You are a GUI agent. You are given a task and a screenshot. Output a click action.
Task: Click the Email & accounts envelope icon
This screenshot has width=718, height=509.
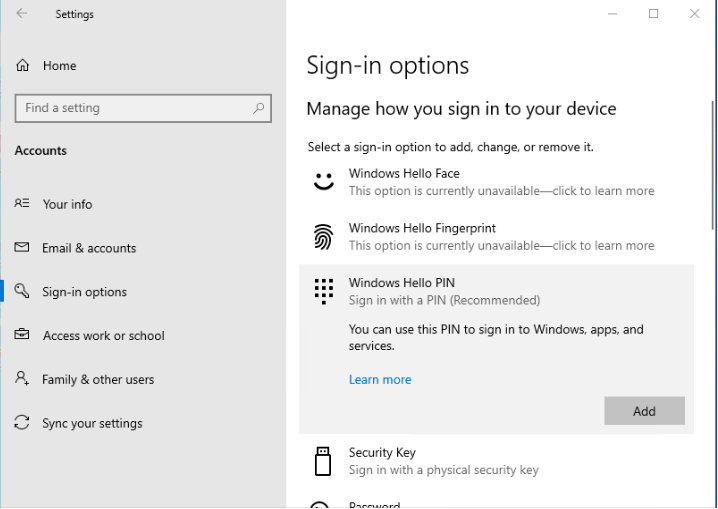pyautogui.click(x=22, y=248)
